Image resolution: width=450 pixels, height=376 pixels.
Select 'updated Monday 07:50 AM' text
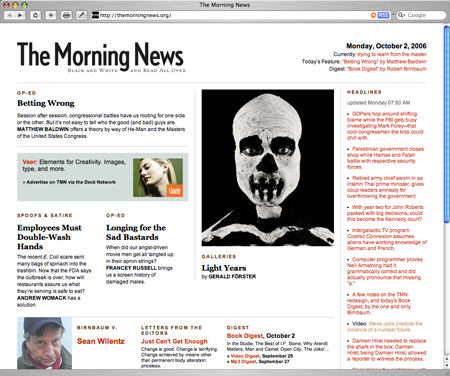pyautogui.click(x=378, y=103)
